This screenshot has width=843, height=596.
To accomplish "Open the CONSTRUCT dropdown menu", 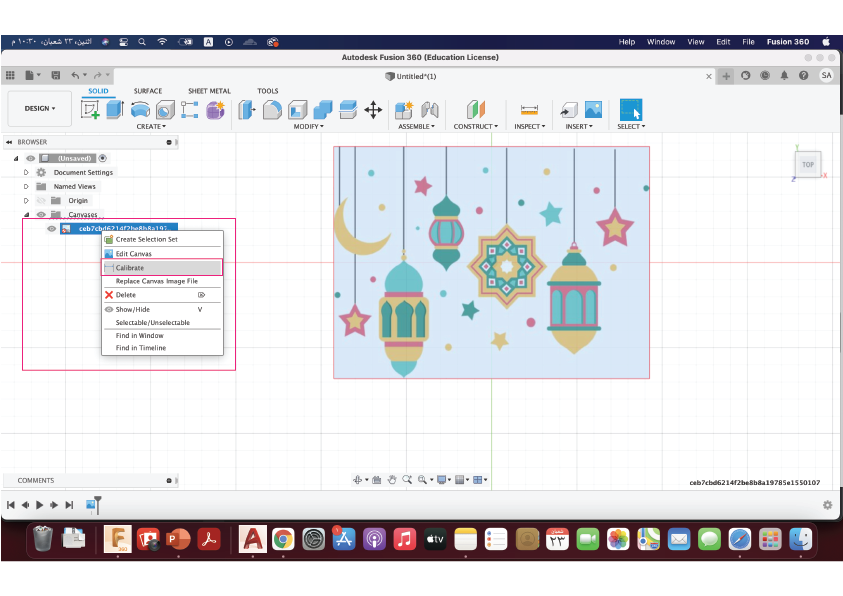I will point(476,126).
